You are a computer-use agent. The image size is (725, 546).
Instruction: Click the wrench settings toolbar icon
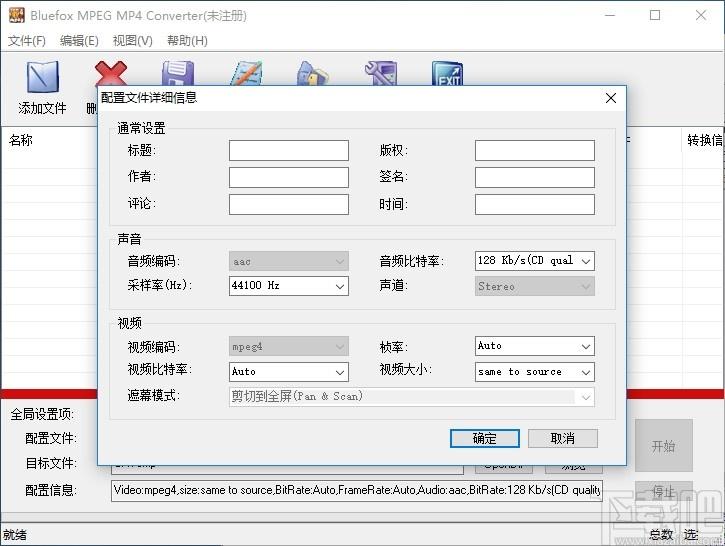click(x=381, y=73)
